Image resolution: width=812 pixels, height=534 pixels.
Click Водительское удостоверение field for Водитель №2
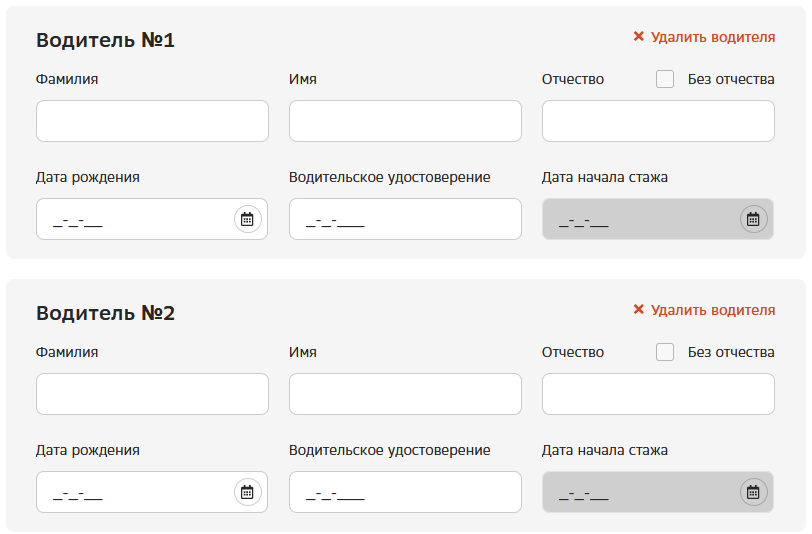click(x=405, y=492)
